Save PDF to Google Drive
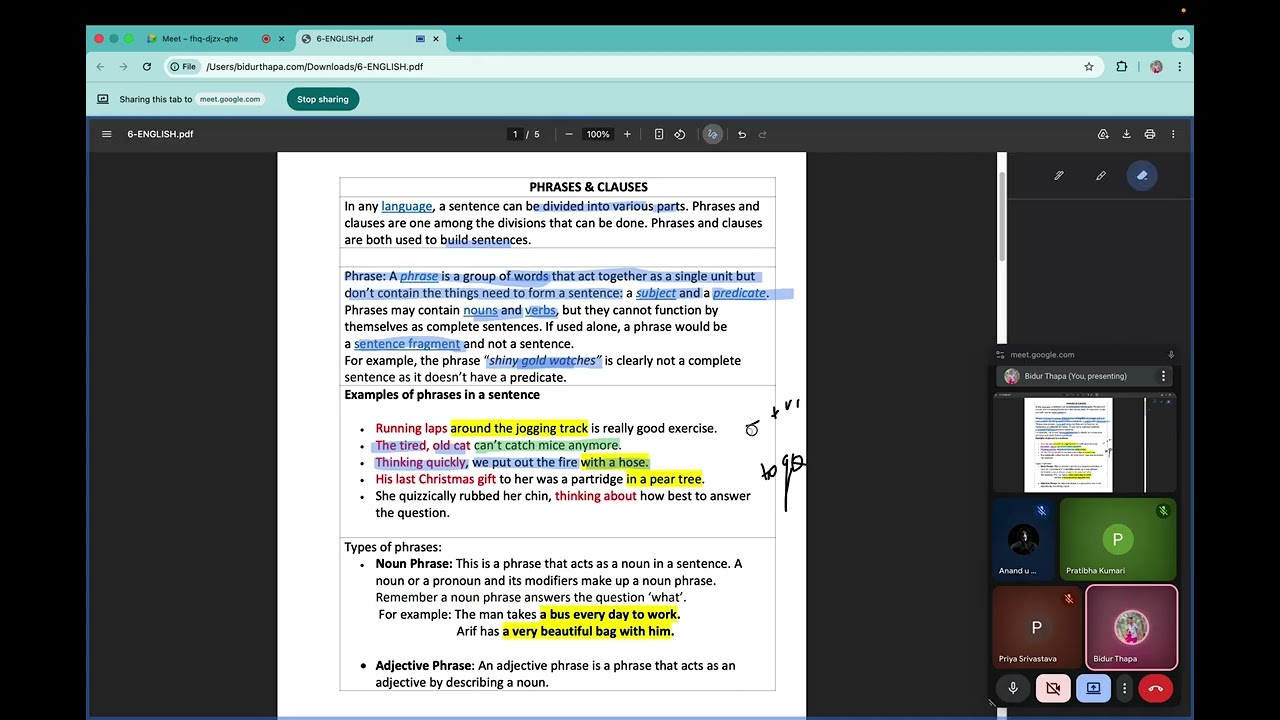This screenshot has width=1280, height=720. pyautogui.click(x=1103, y=134)
